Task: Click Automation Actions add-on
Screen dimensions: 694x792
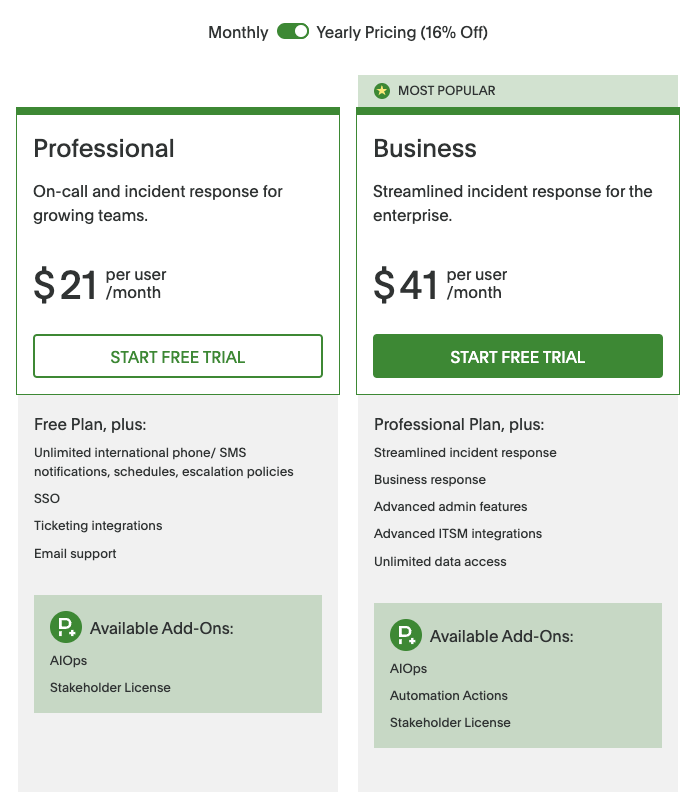Action: 449,696
